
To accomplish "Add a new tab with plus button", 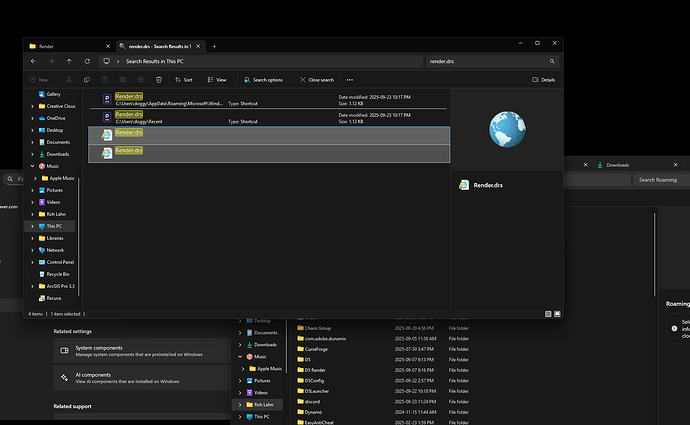I will tap(214, 46).
